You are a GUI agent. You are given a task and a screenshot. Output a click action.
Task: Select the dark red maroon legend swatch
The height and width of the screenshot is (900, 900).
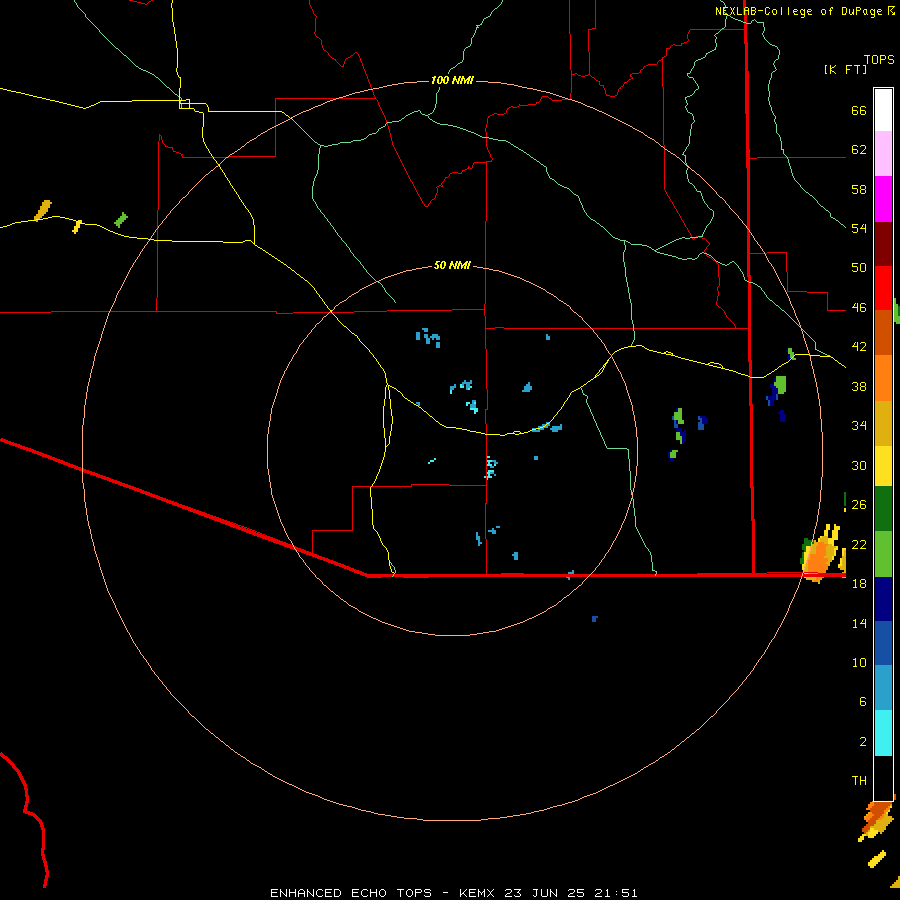pos(883,243)
